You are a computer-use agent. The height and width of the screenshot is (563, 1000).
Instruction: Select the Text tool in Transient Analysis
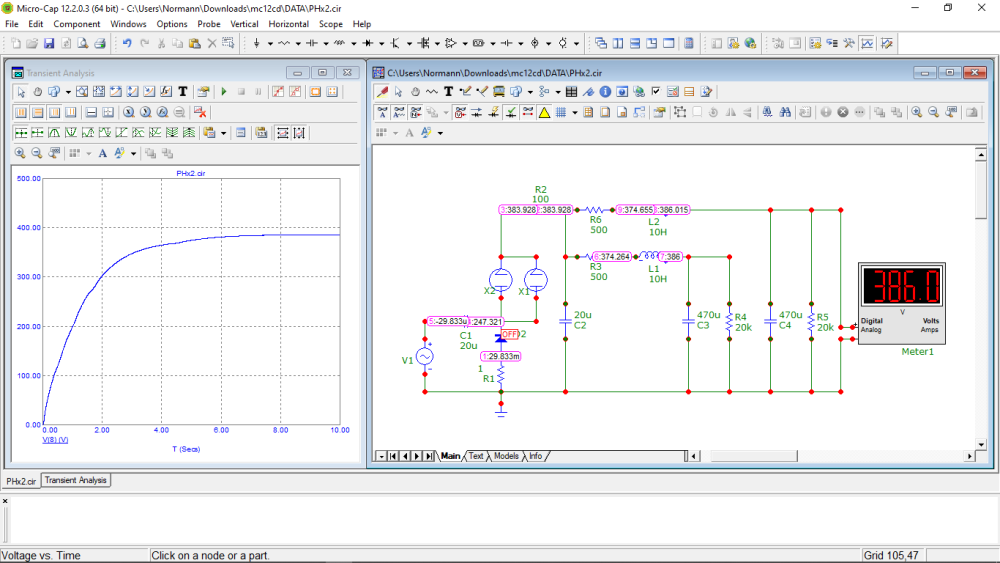183,91
